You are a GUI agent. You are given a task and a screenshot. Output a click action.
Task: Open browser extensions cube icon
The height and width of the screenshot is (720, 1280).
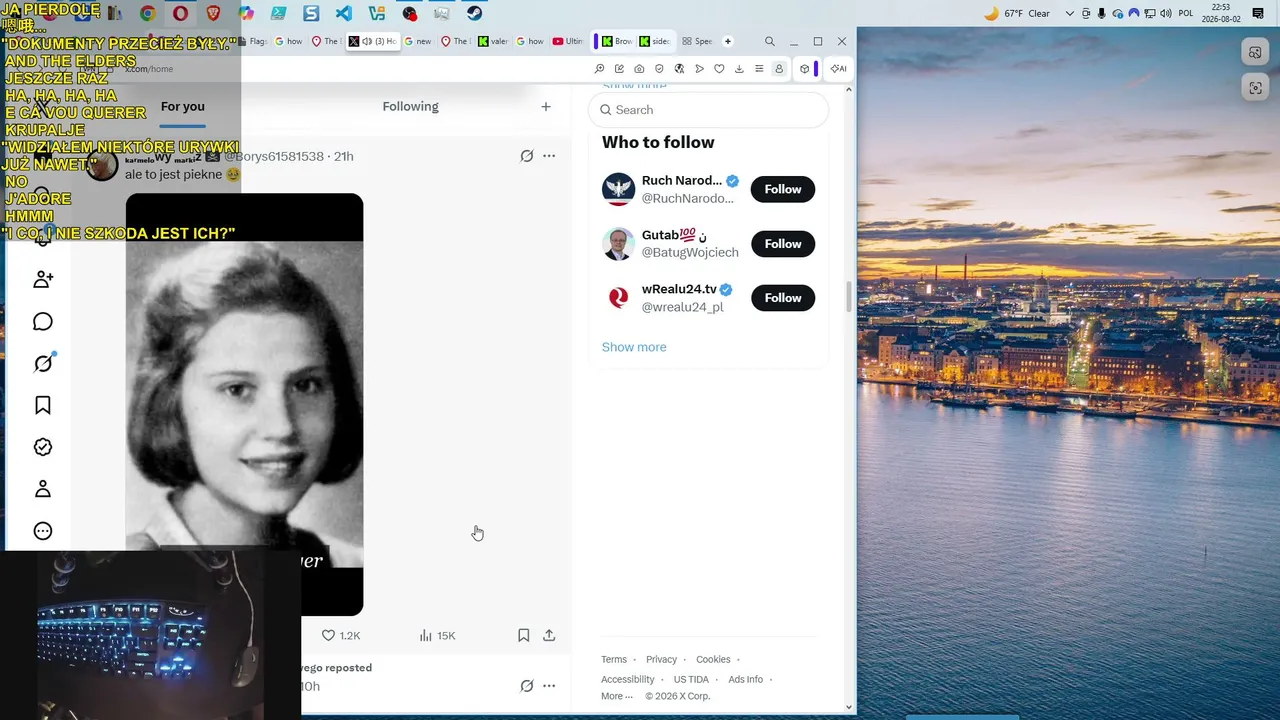pyautogui.click(x=804, y=69)
